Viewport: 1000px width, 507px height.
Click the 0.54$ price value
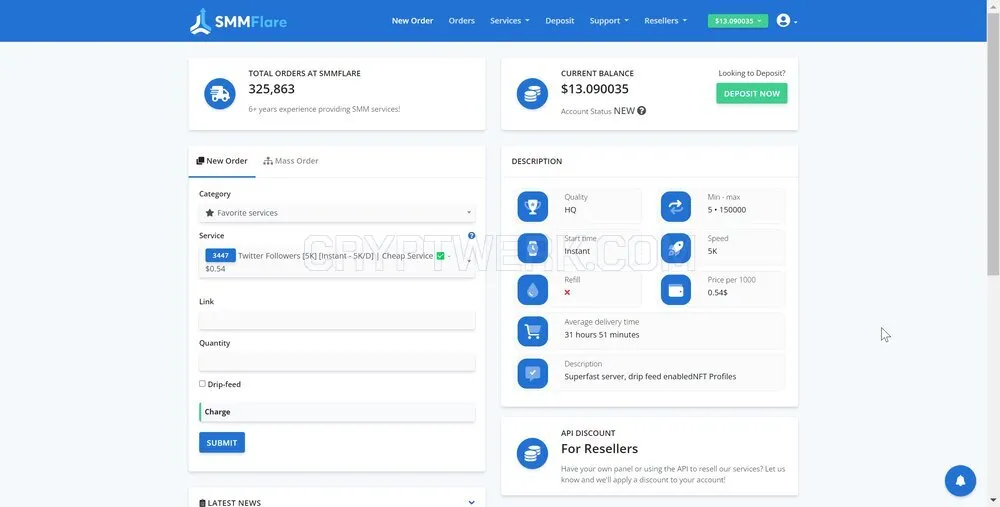tap(717, 293)
